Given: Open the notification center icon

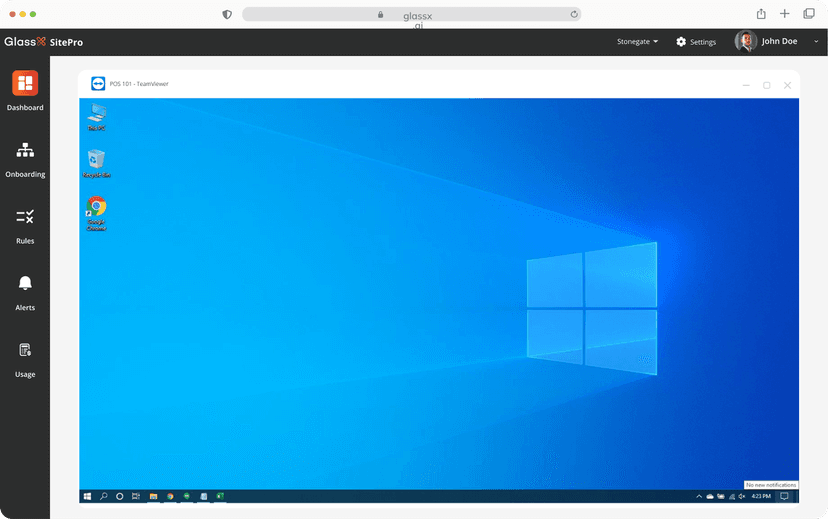Looking at the screenshot, I should 784,496.
